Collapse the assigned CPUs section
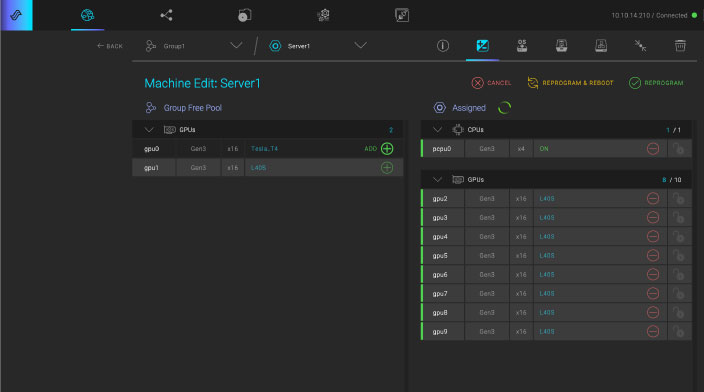Image resolution: width=704 pixels, height=392 pixels. [x=437, y=130]
